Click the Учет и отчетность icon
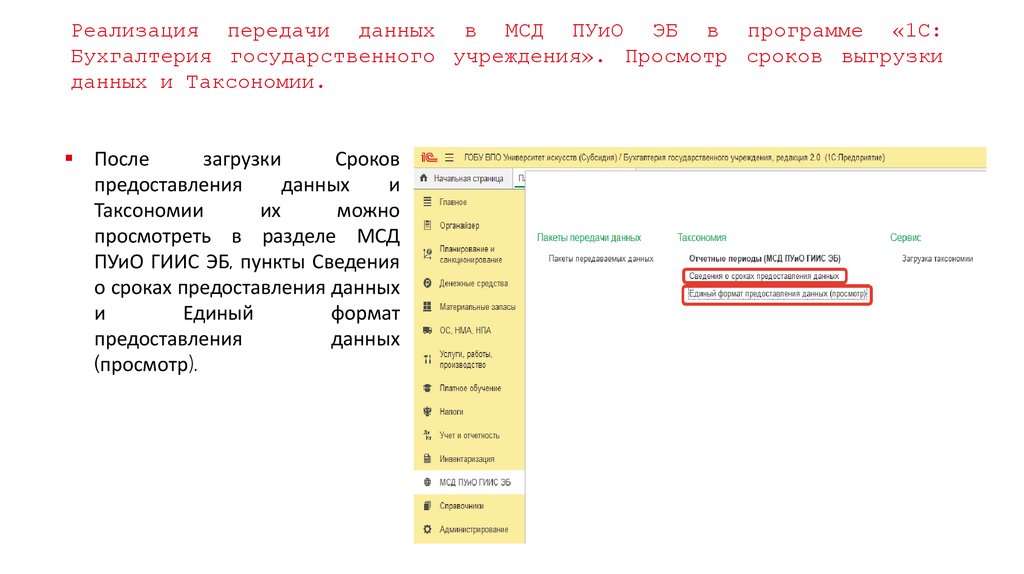The height and width of the screenshot is (574, 1024). [x=427, y=435]
